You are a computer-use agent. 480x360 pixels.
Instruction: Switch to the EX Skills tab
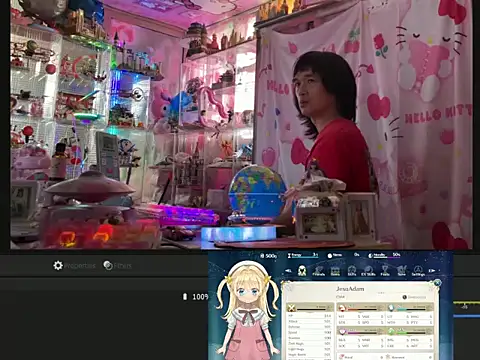point(368,271)
